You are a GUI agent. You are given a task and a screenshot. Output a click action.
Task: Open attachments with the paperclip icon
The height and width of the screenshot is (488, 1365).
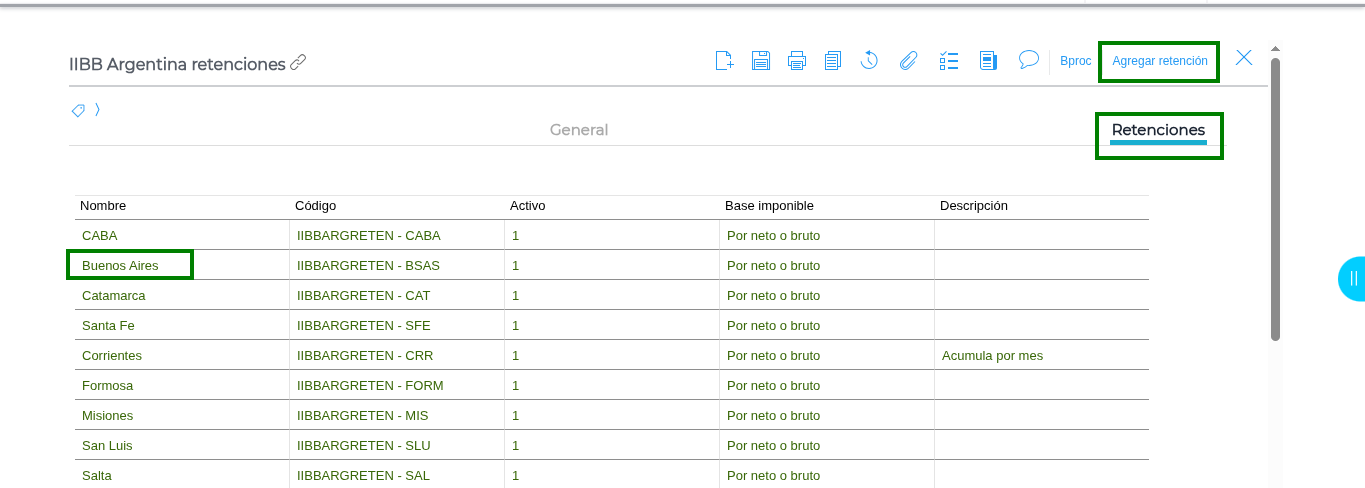[908, 61]
